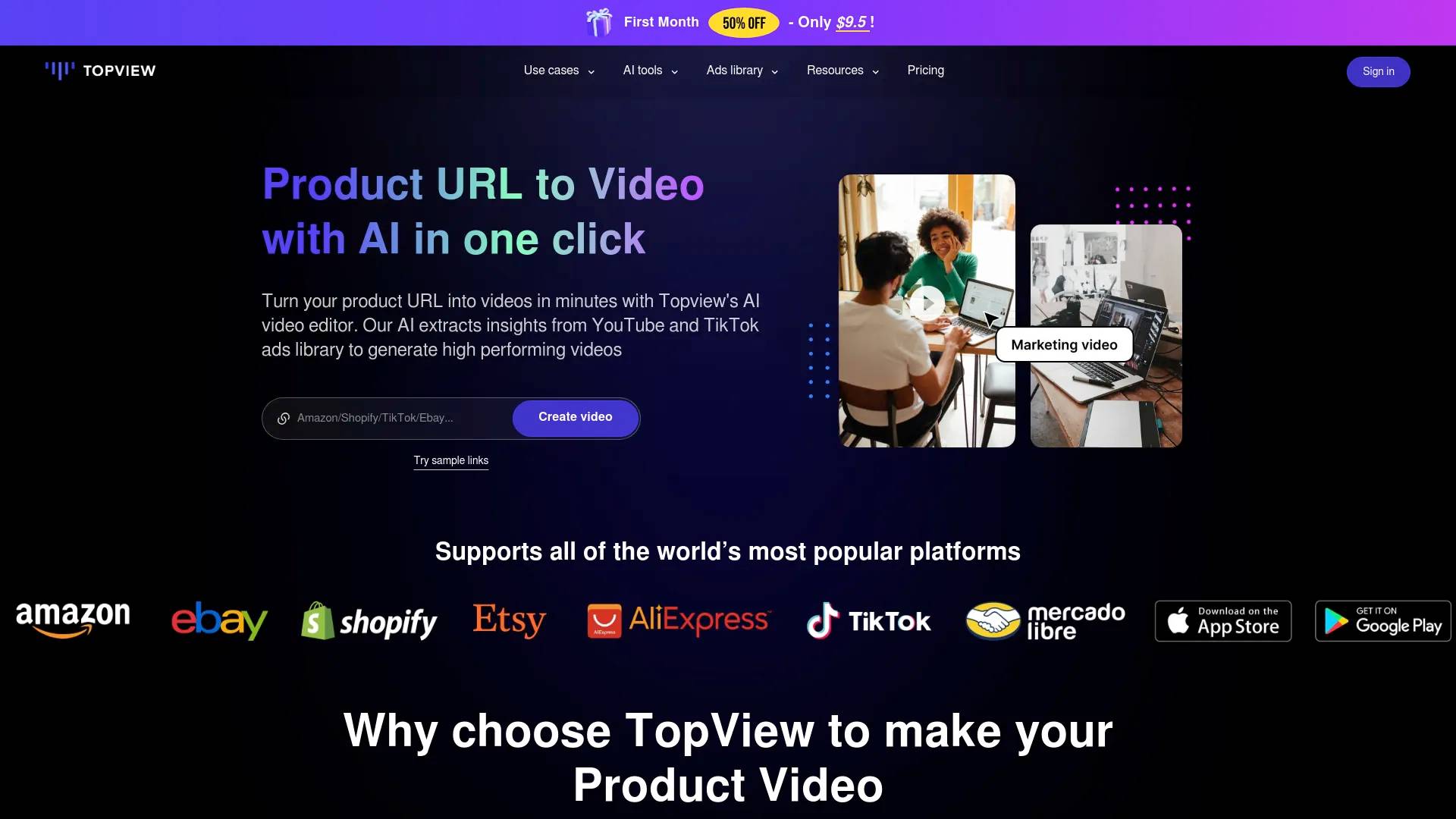Click the Pricing menu item
The width and height of the screenshot is (1456, 819).
[x=925, y=70]
